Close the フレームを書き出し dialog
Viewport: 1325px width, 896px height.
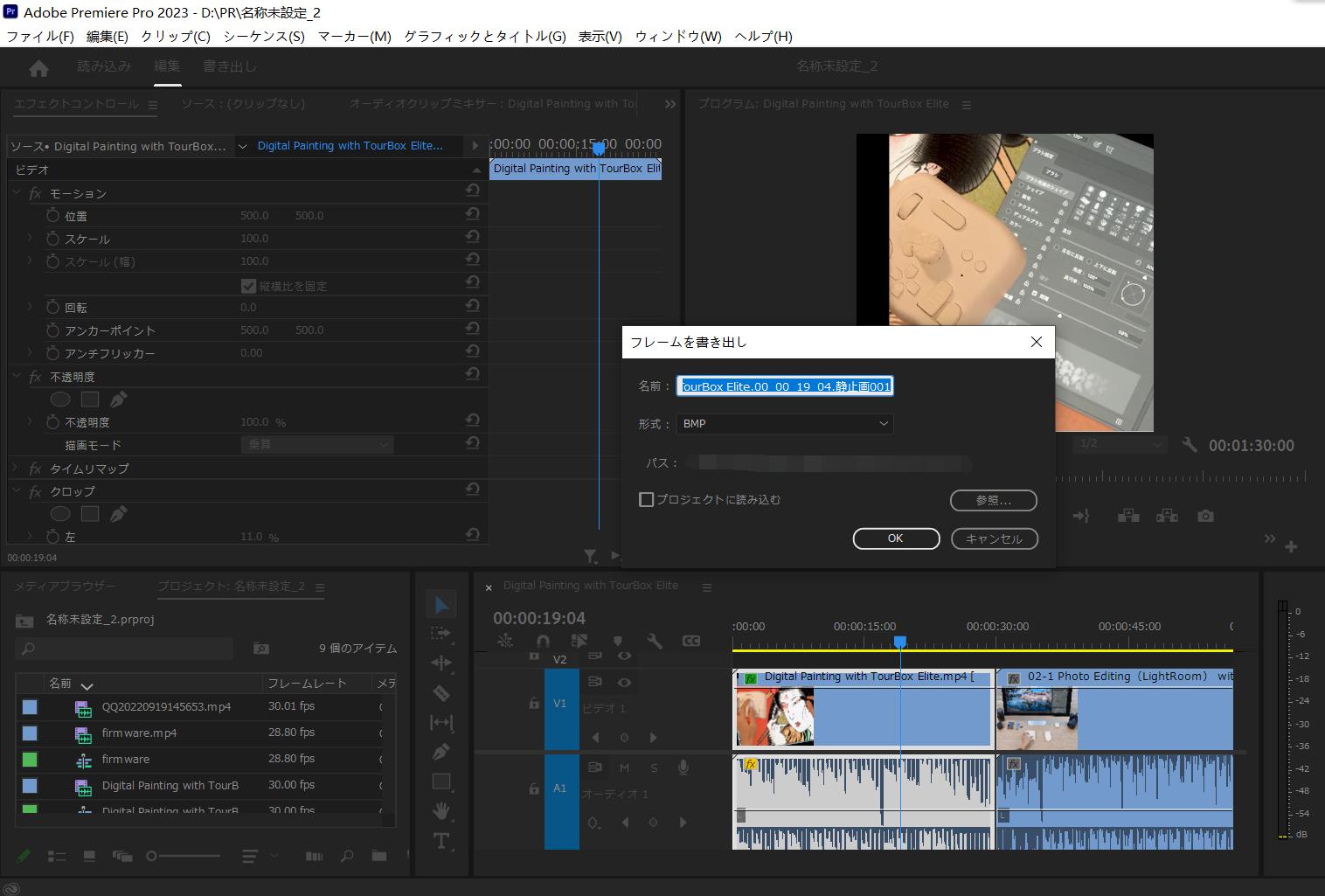coord(1037,342)
